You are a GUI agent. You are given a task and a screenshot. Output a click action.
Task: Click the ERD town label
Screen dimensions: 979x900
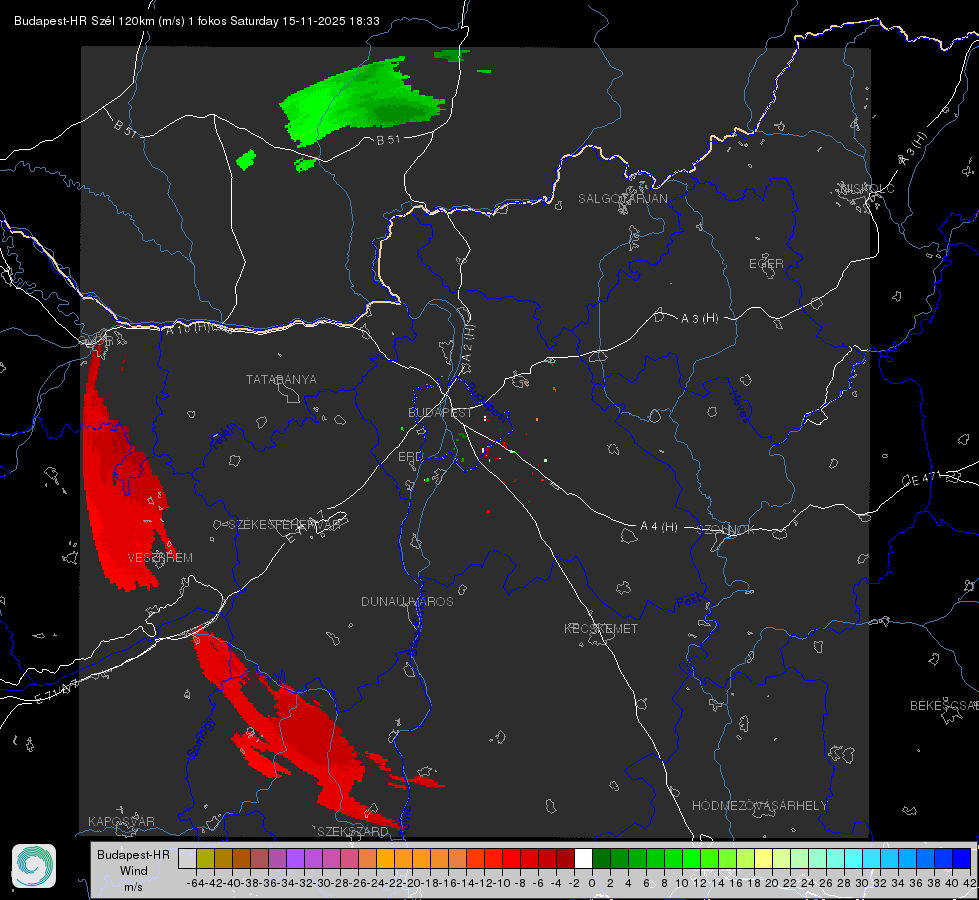tap(410, 457)
